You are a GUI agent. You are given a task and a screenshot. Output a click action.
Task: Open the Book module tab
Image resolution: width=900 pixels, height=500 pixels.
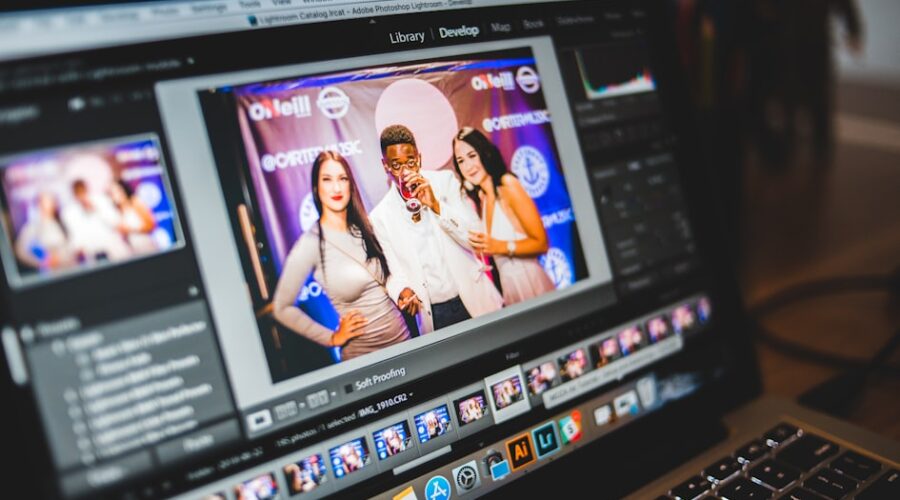coord(533,24)
